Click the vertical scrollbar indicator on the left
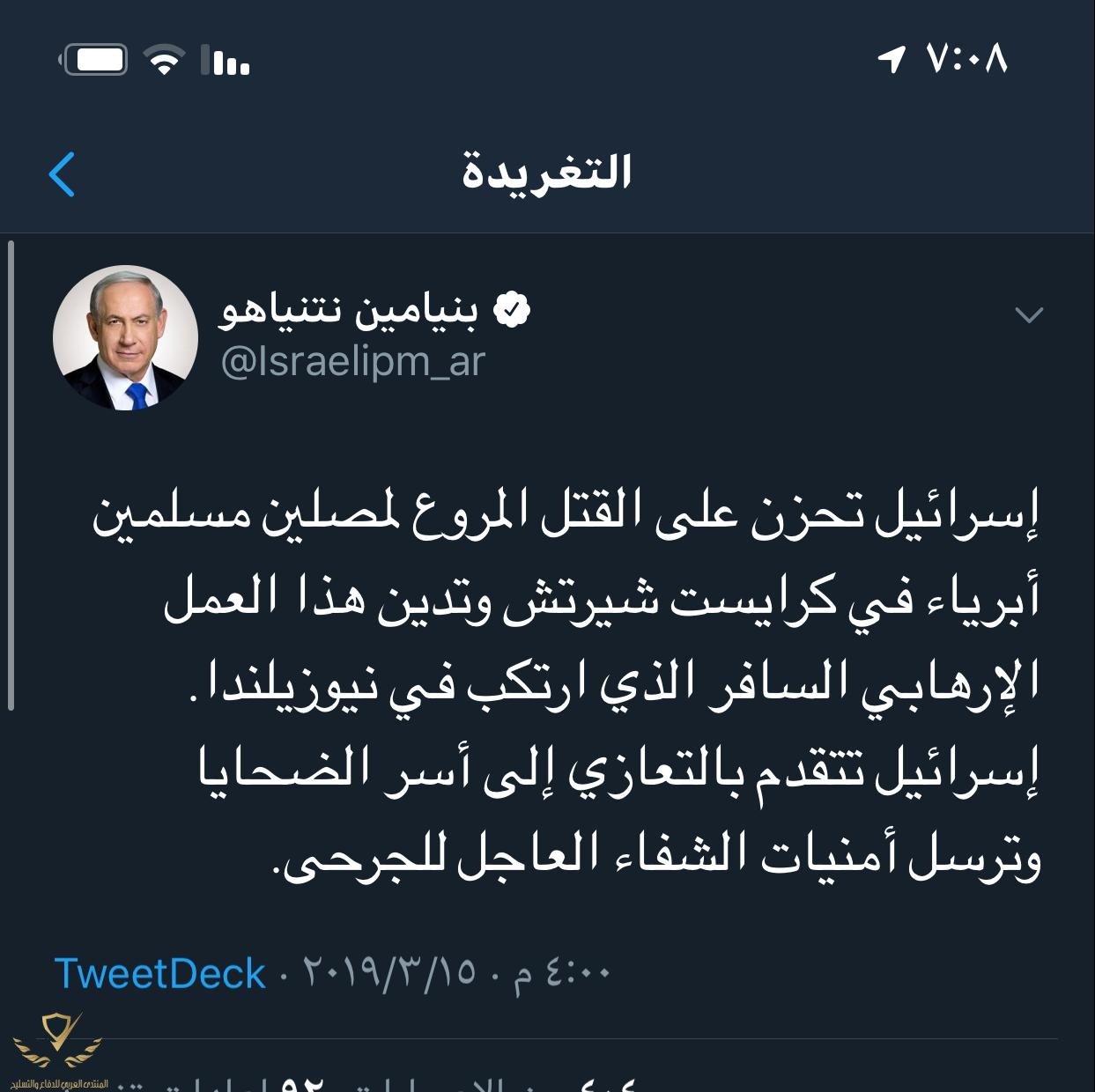Screen dimensions: 1095x1092 point(11,476)
